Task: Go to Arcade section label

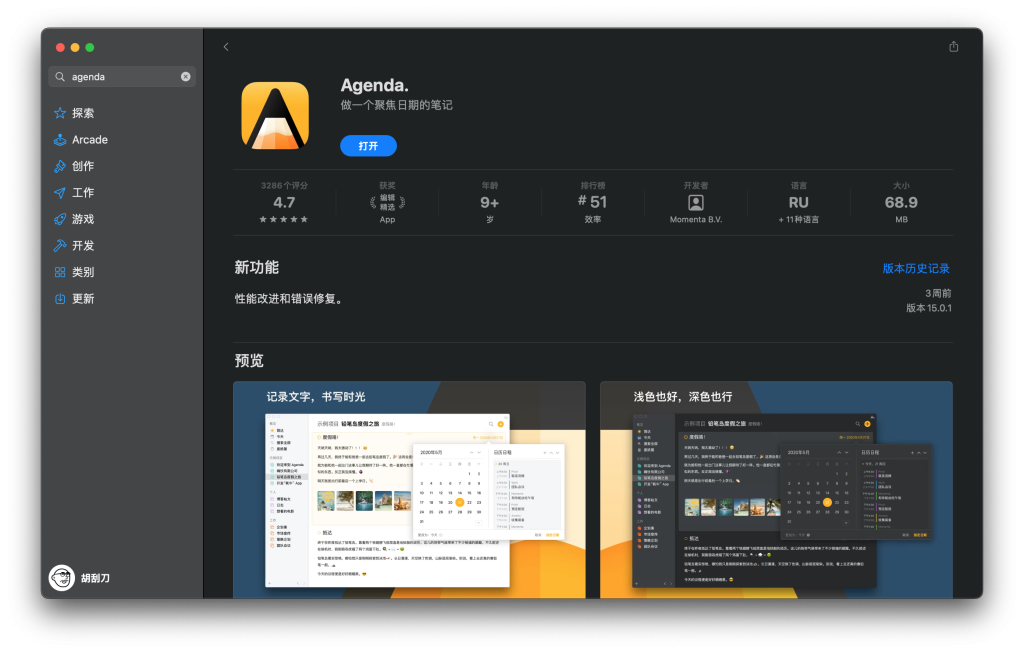Action: coord(90,140)
